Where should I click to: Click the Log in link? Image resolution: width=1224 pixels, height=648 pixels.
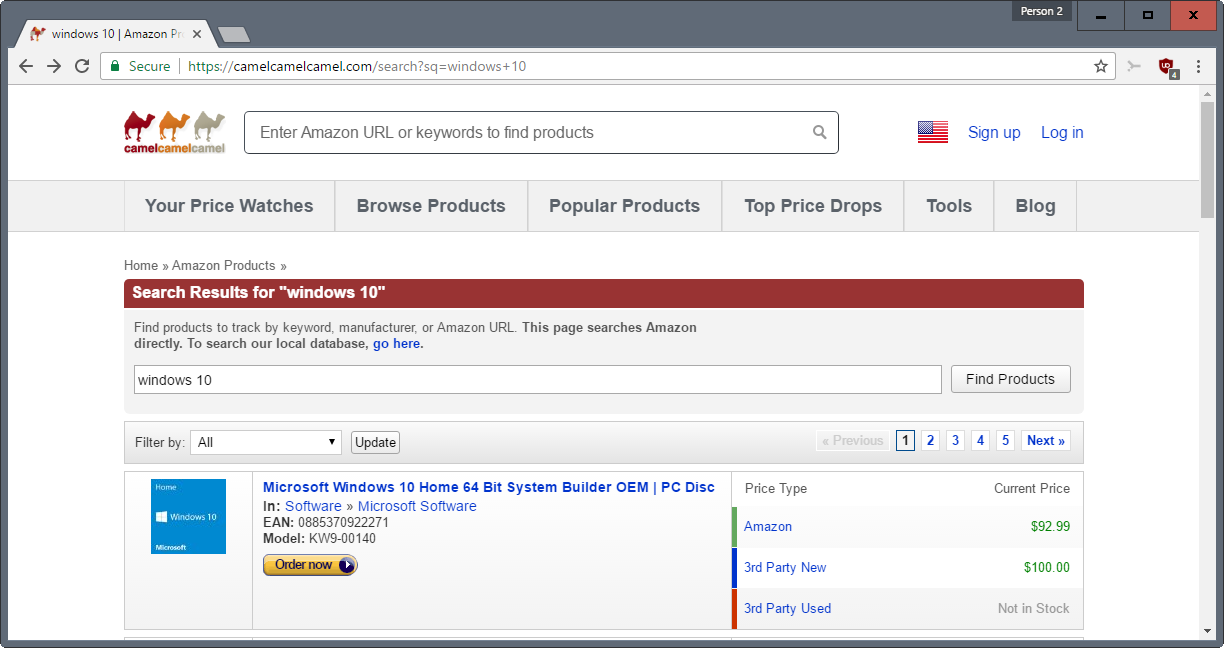pyautogui.click(x=1062, y=132)
